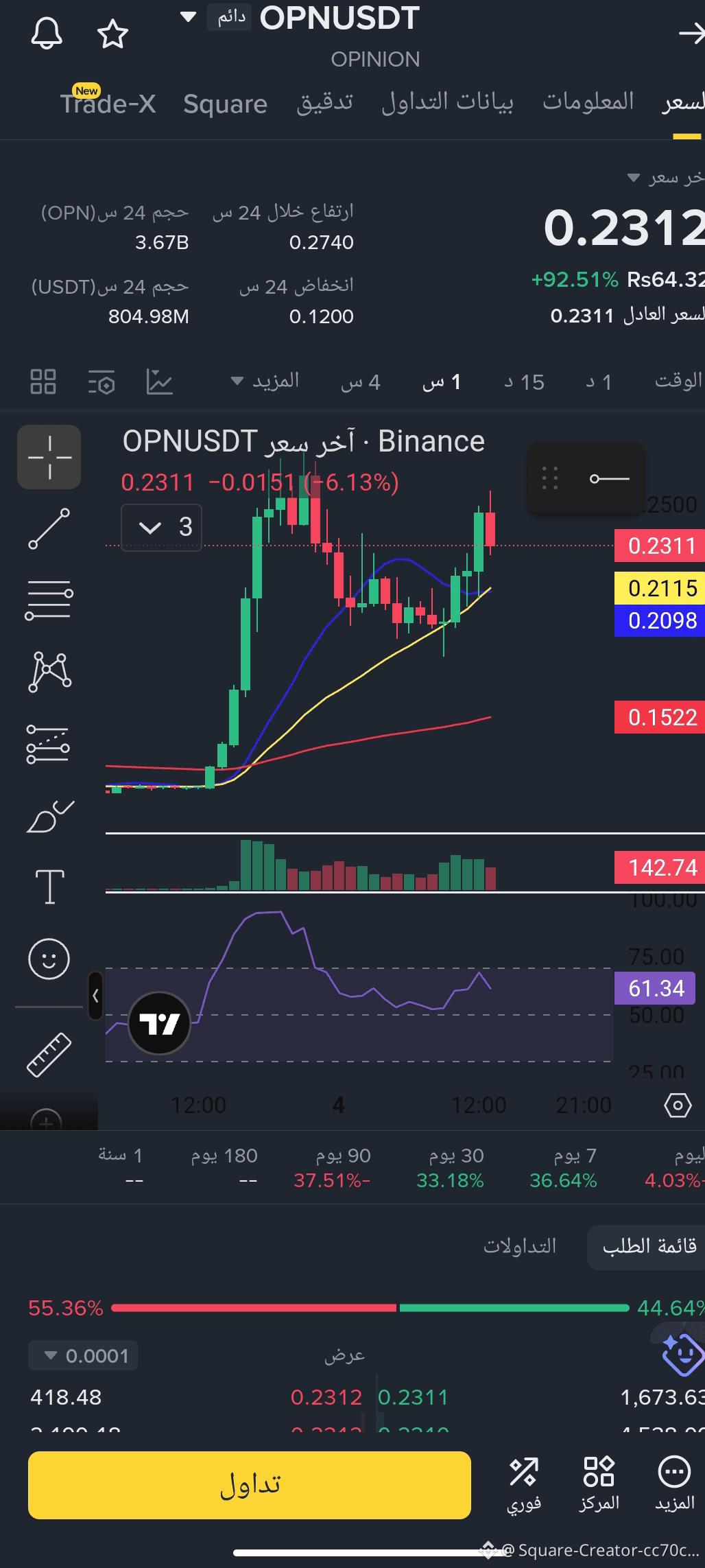Viewport: 705px width, 1568px height.
Task: Select the trend line drawing tool
Action: [x=49, y=528]
